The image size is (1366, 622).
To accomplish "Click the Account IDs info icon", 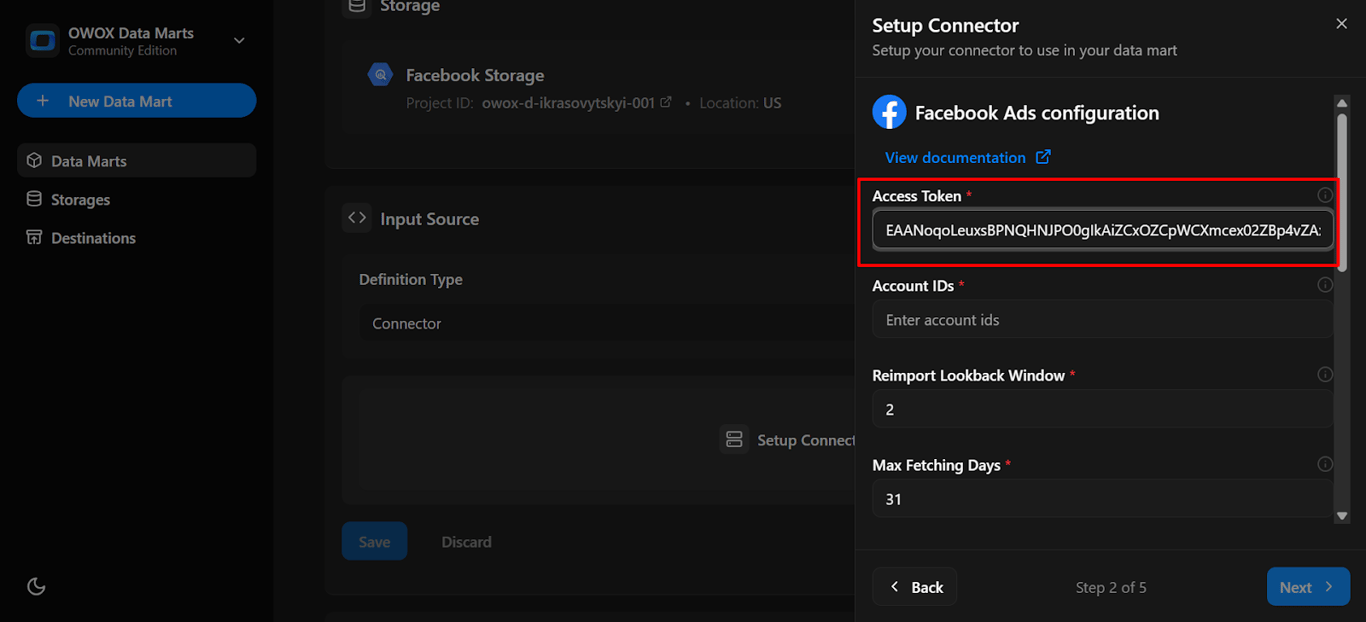I will (x=1325, y=285).
